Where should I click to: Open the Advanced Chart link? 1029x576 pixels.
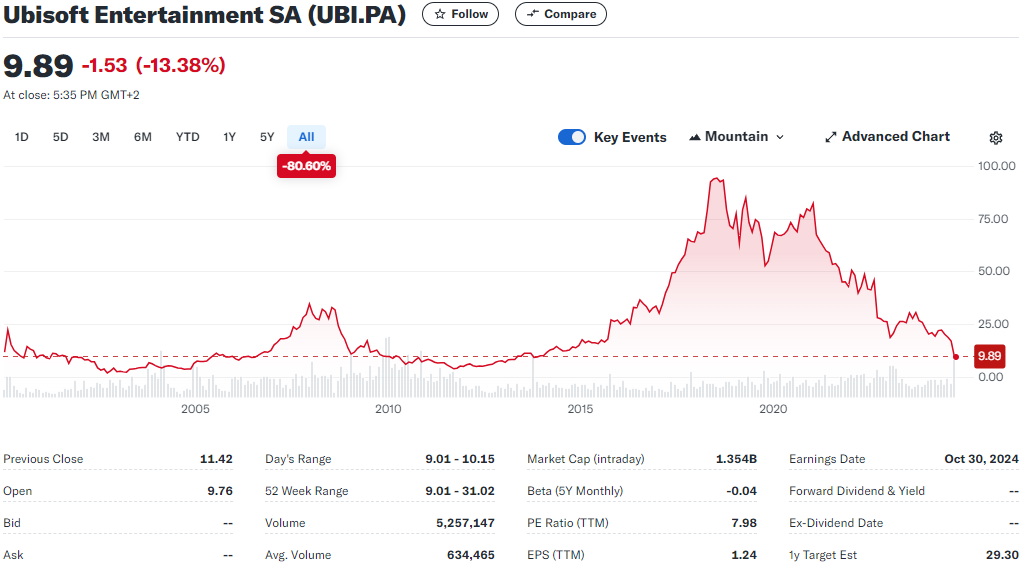(887, 136)
